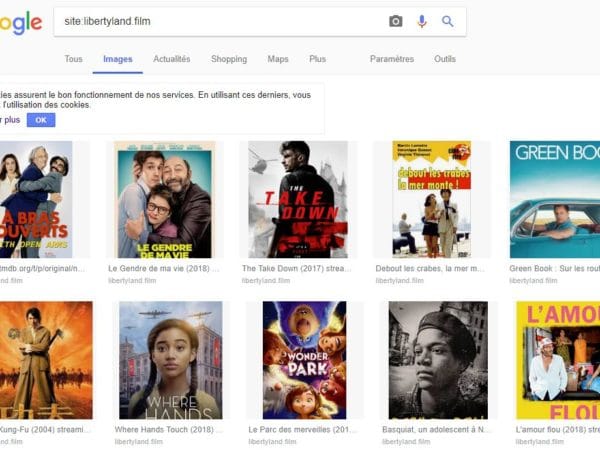Image resolution: width=600 pixels, height=450 pixels.
Task: Open the Le Gendre de ma vie poster
Action: [165, 199]
